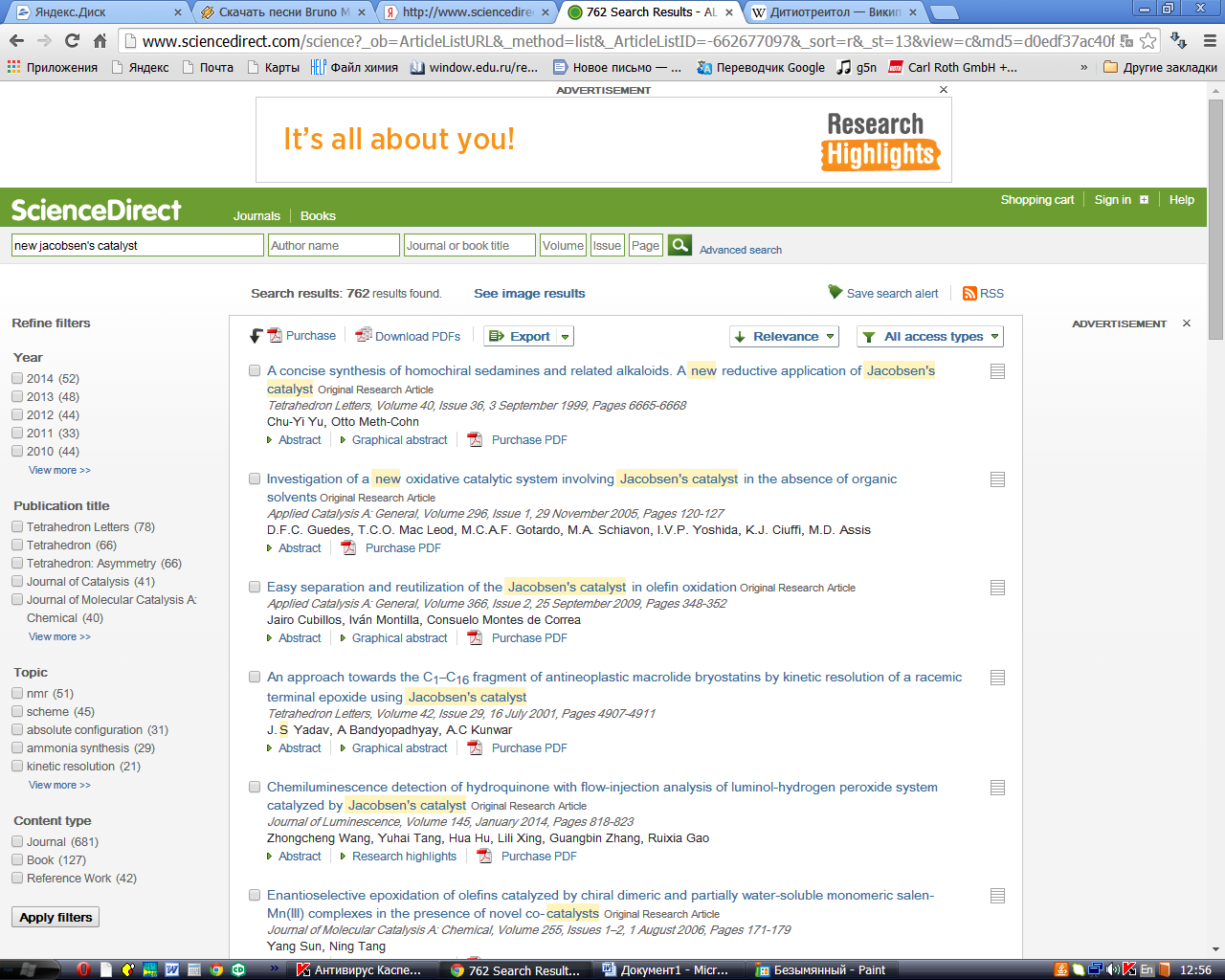Open the Shopping cart link
1225x980 pixels.
1037,200
